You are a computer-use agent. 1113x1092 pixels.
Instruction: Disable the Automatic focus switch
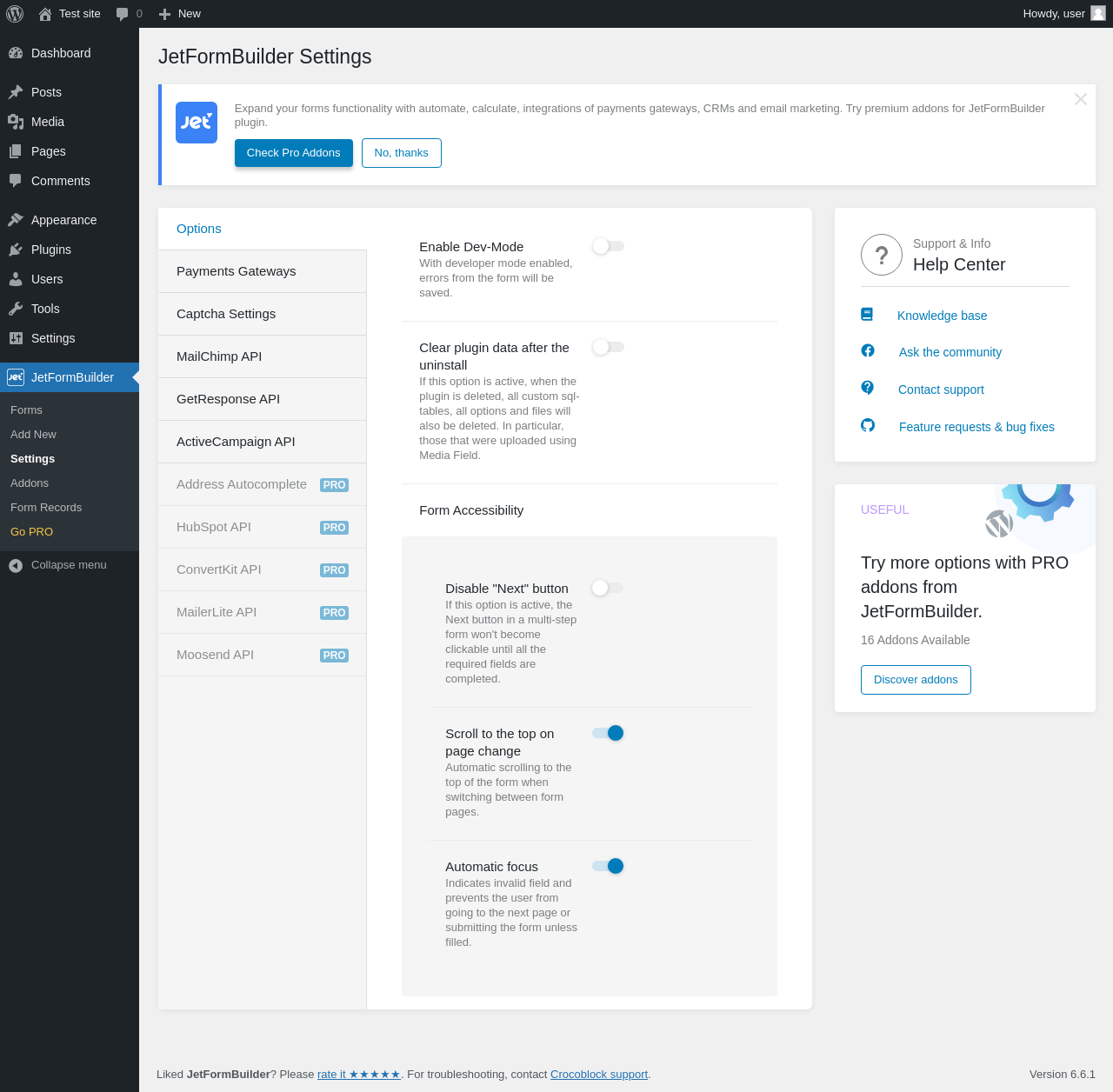[609, 866]
